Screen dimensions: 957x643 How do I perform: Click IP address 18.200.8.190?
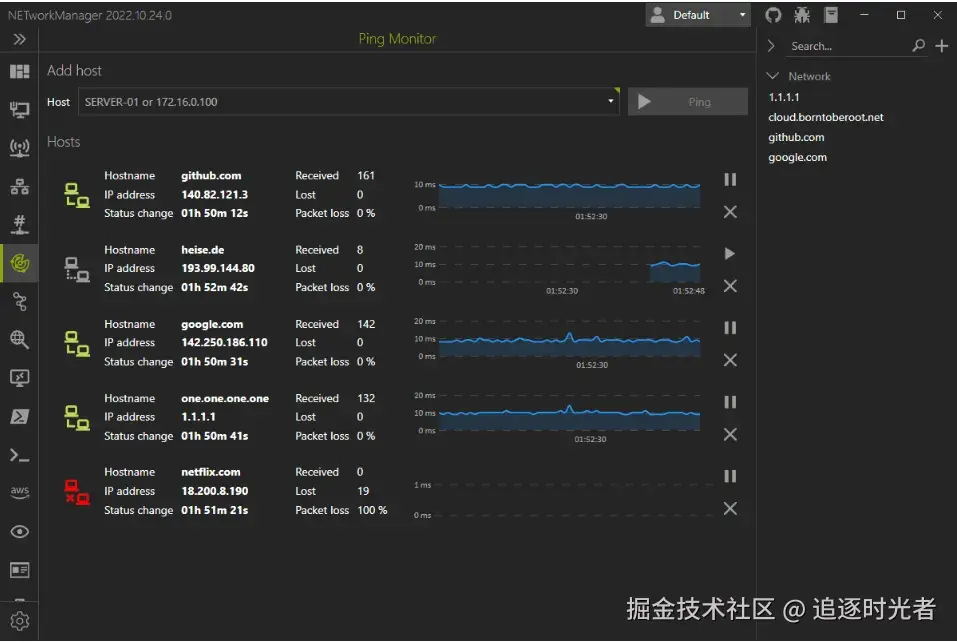coord(214,491)
